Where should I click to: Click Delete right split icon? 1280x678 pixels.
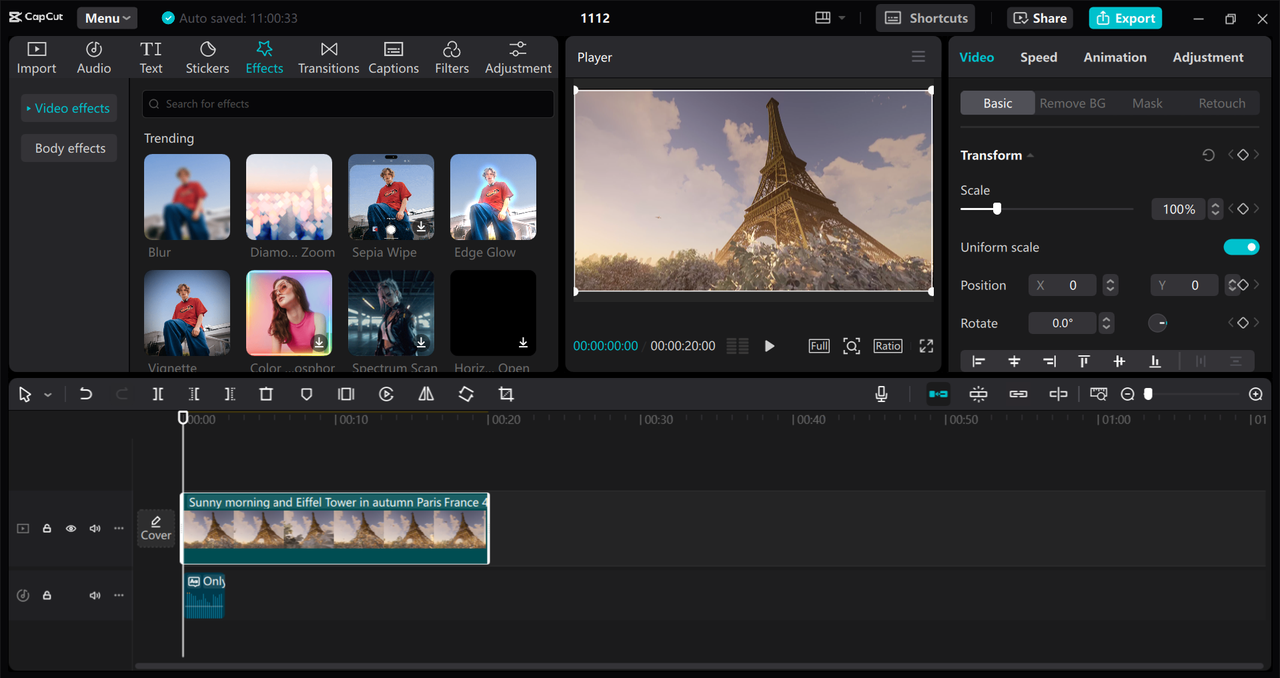tap(230, 394)
